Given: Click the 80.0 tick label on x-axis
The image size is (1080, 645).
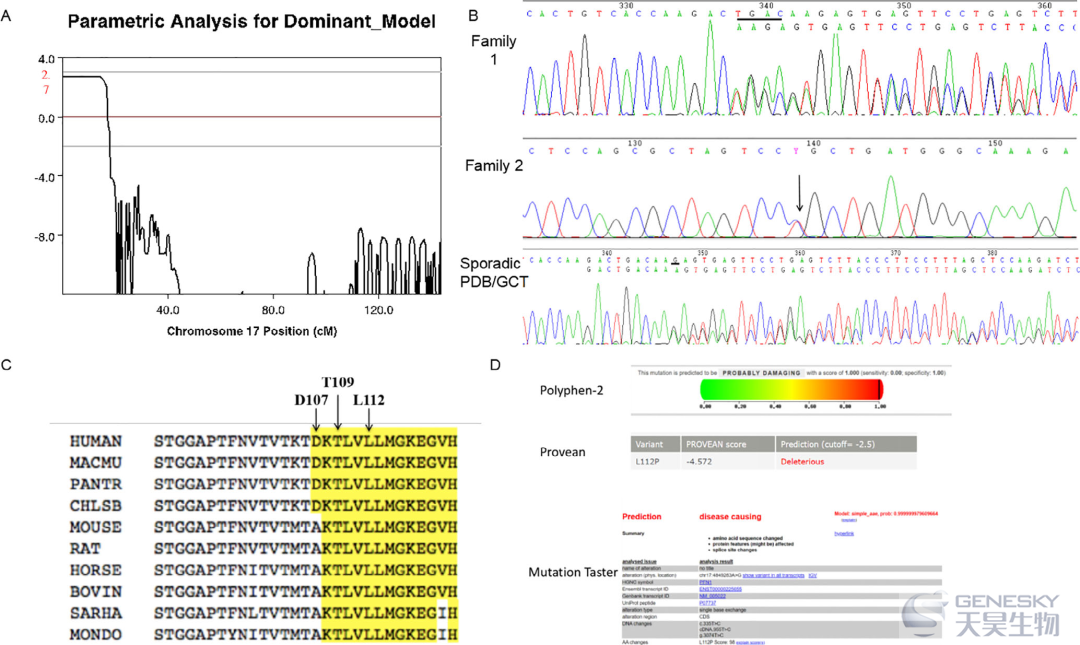Looking at the screenshot, I should 273,310.
